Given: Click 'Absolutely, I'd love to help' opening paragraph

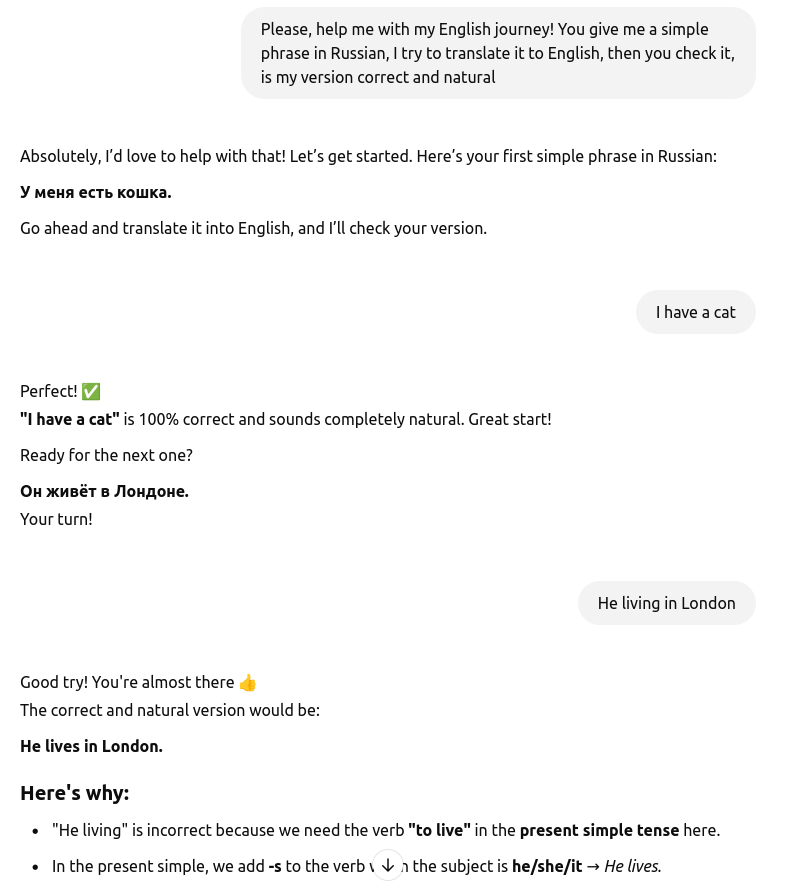Looking at the screenshot, I should [368, 156].
